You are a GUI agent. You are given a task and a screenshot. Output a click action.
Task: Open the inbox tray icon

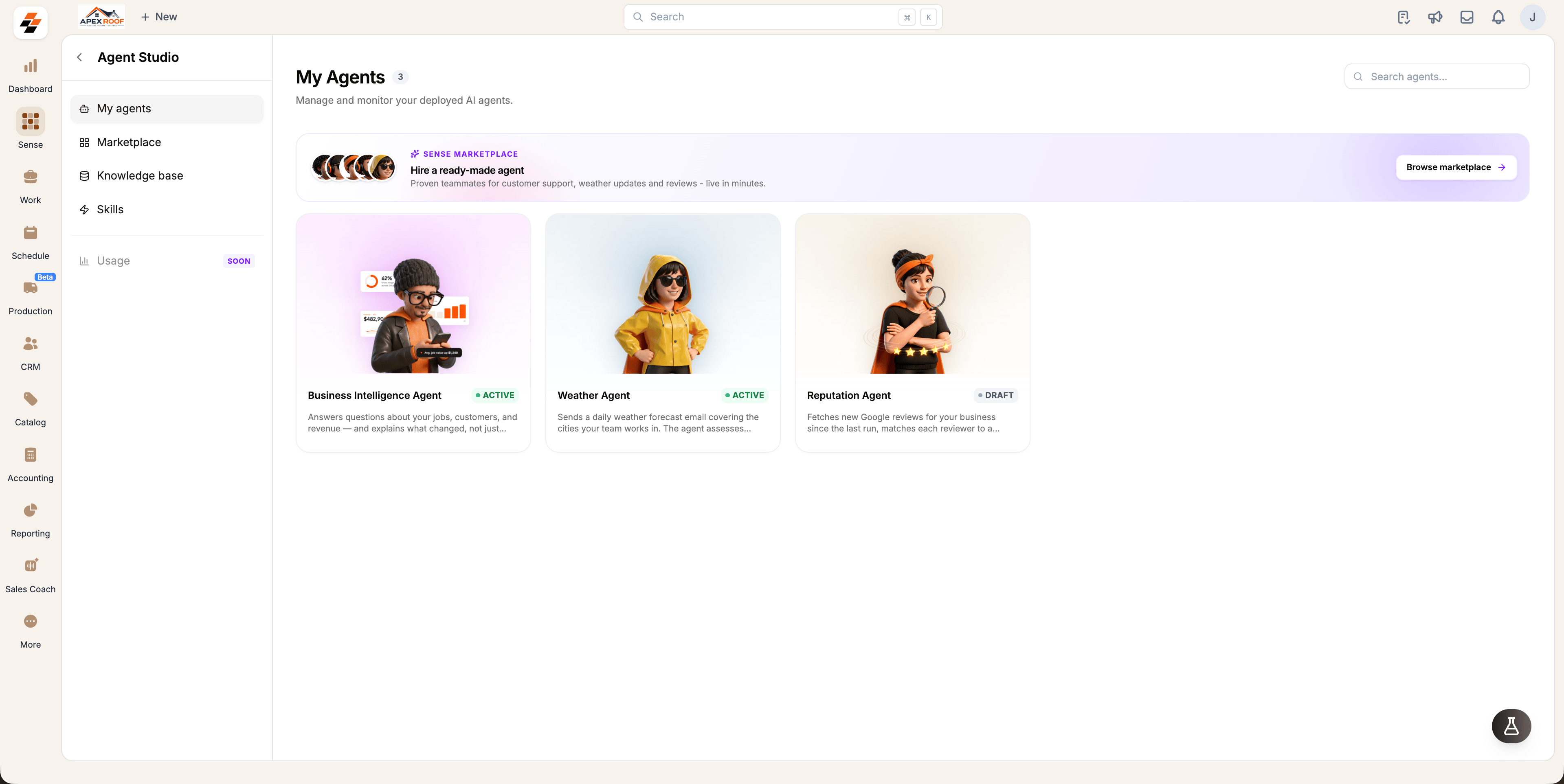coord(1466,17)
